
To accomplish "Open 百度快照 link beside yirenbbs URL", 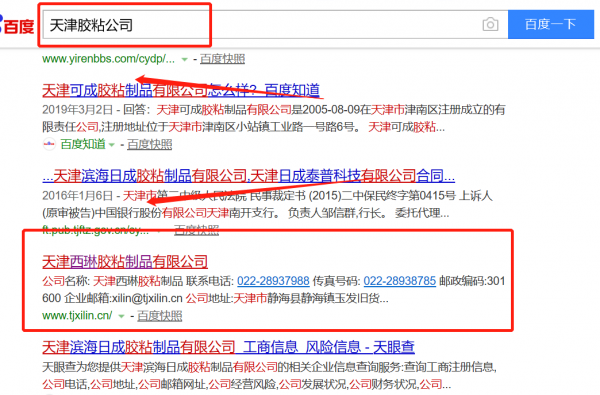I will [x=222, y=59].
